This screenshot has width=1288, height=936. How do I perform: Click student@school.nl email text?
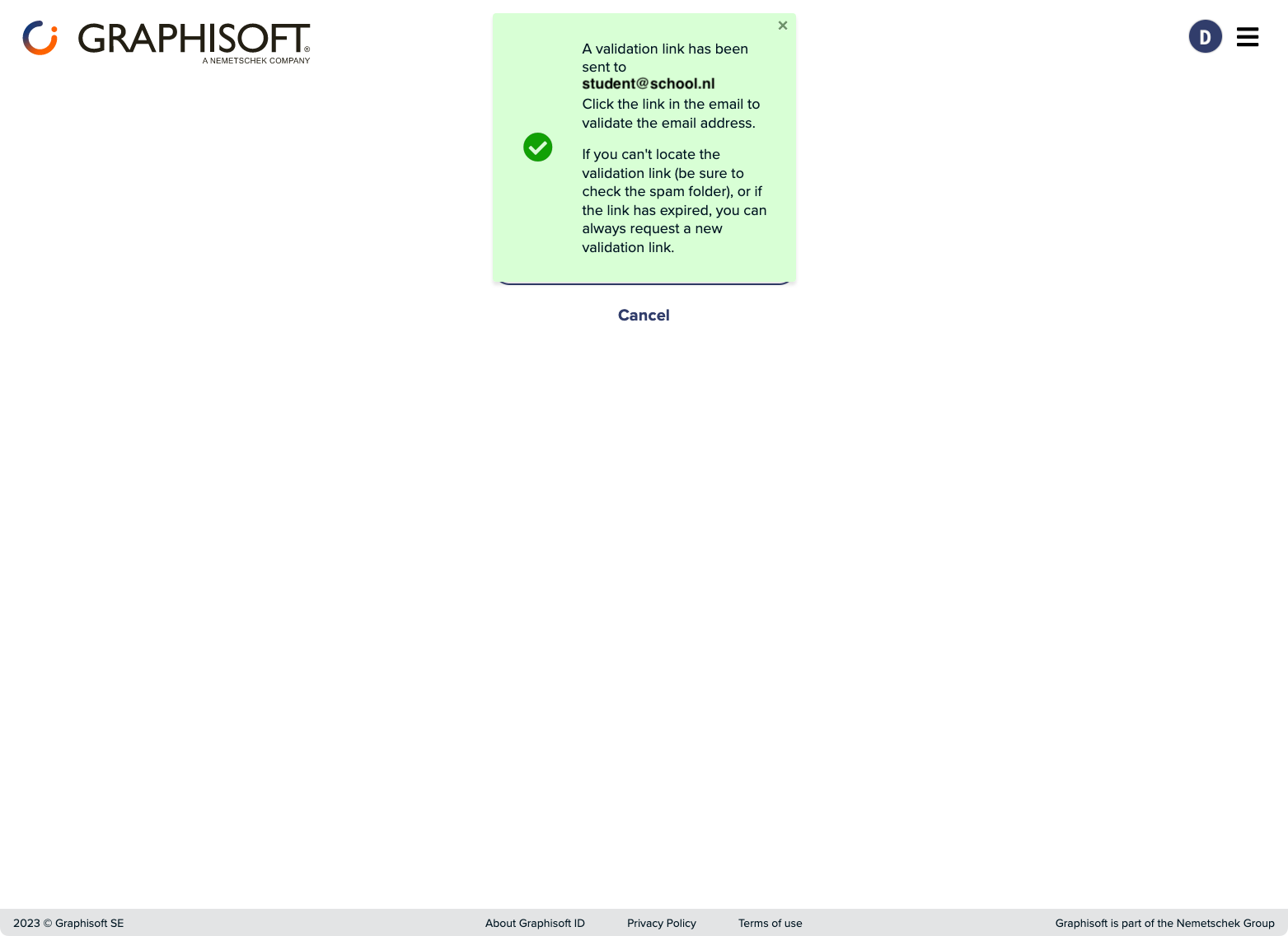(x=649, y=84)
